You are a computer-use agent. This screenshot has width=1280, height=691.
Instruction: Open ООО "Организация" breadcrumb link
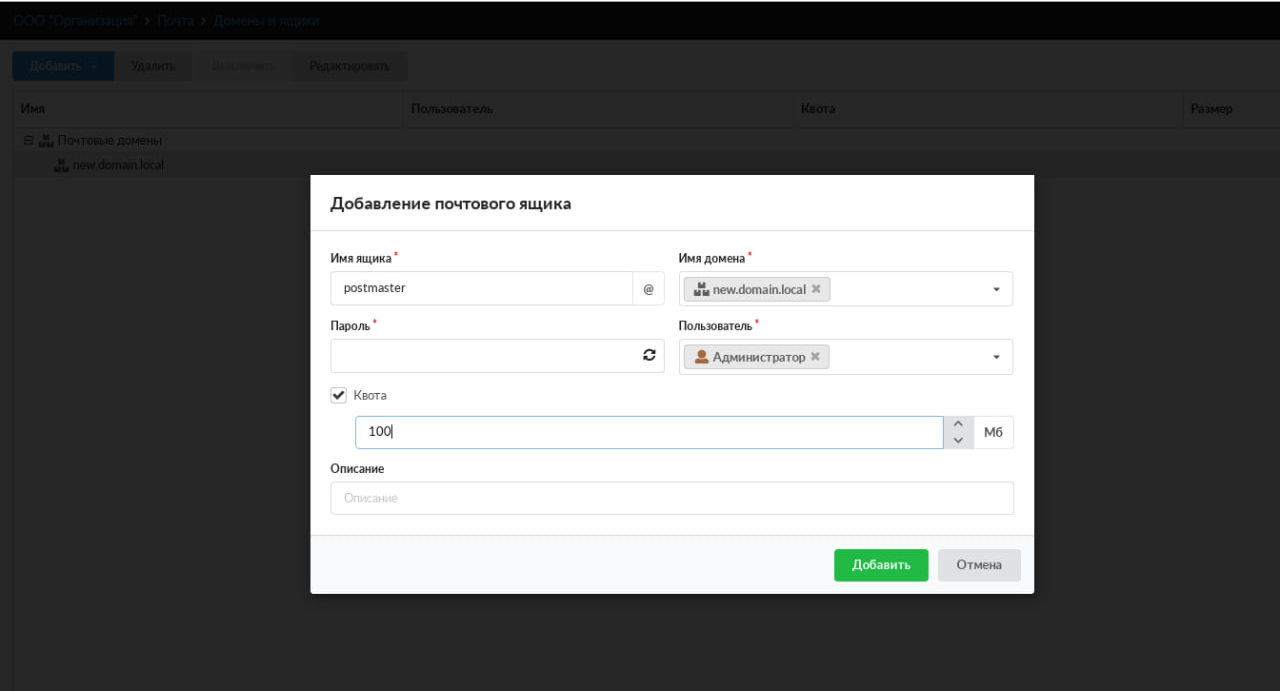[x=75, y=21]
